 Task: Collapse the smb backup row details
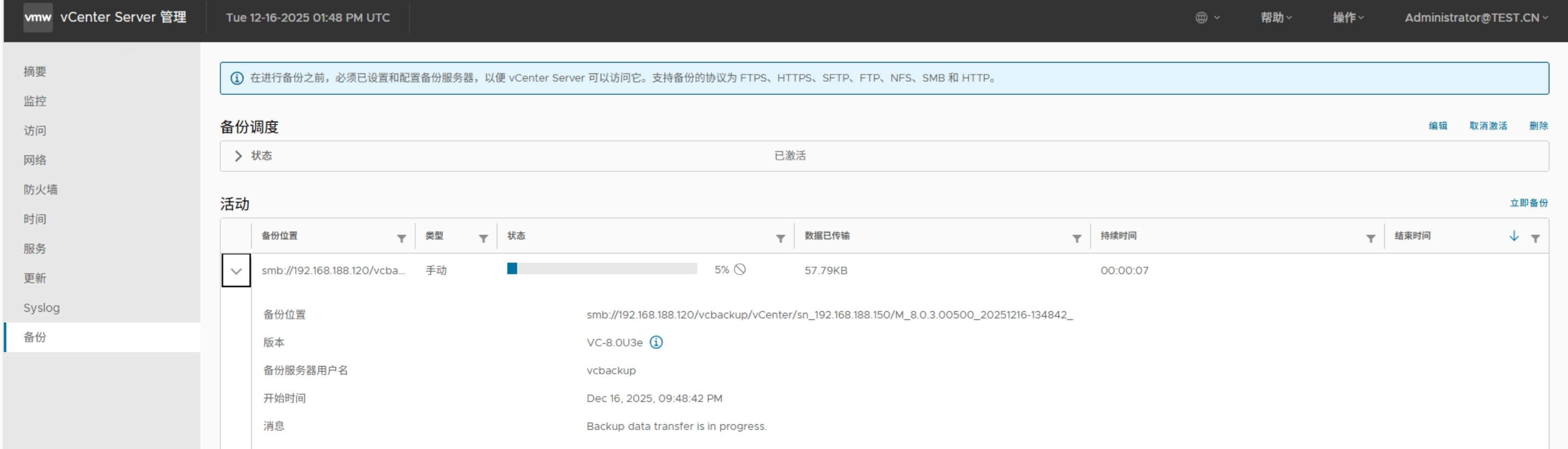tap(236, 271)
